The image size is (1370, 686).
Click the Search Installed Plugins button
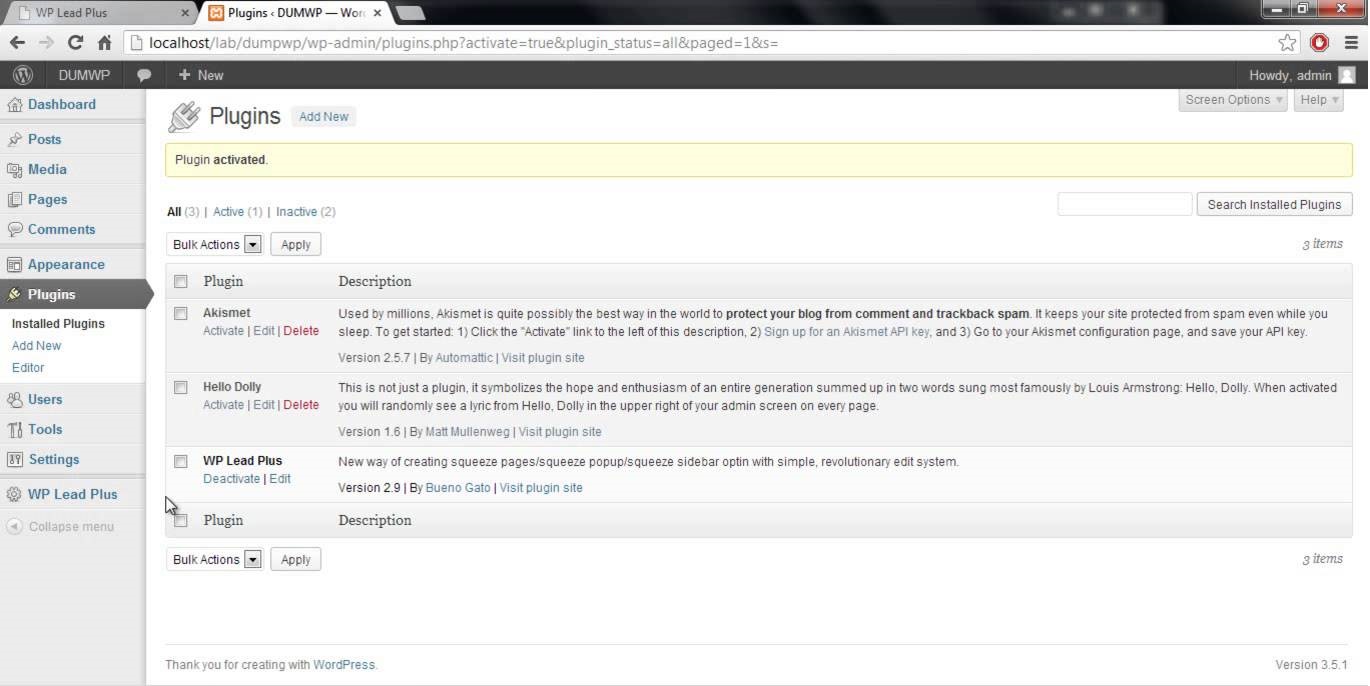click(x=1273, y=205)
